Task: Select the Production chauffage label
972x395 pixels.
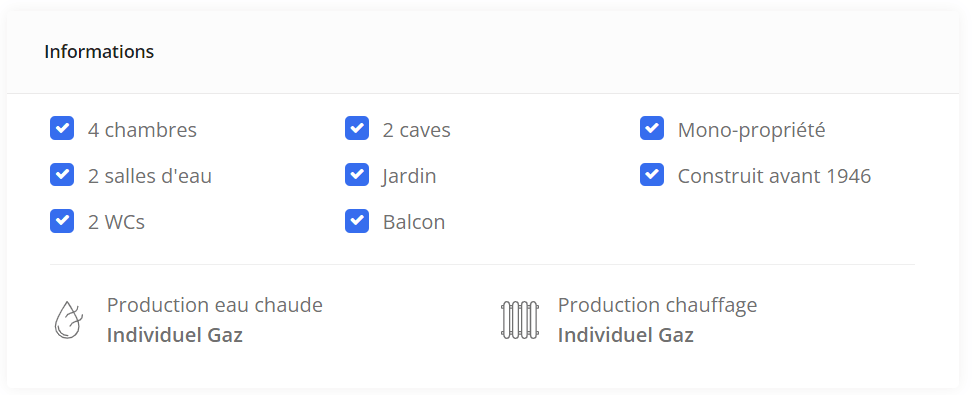Action: (x=658, y=305)
